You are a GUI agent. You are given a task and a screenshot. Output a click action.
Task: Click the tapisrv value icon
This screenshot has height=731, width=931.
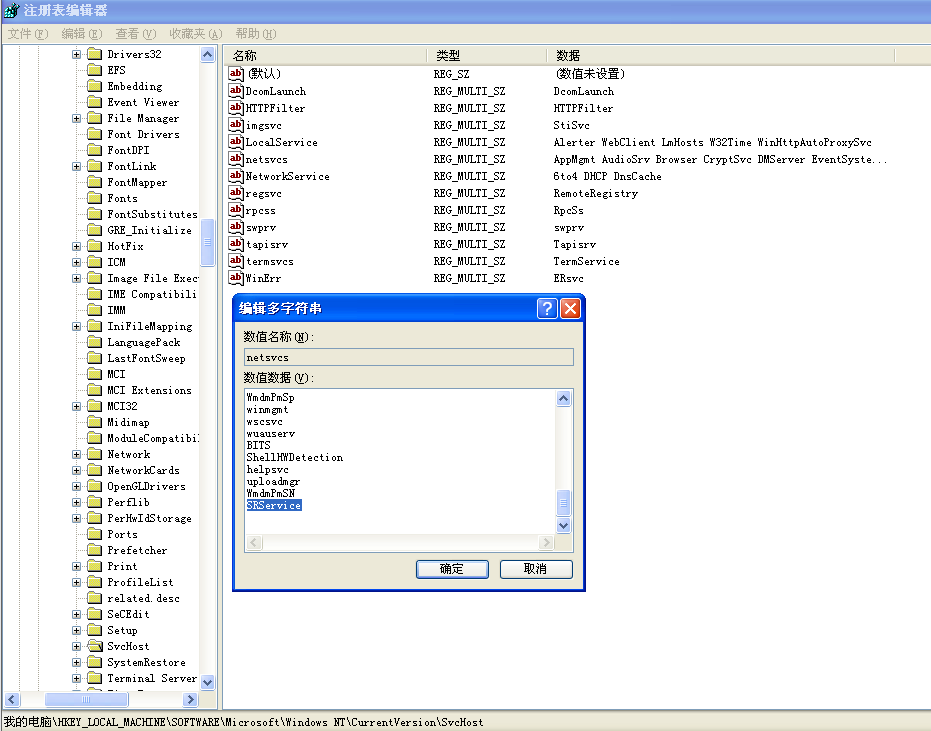(236, 244)
